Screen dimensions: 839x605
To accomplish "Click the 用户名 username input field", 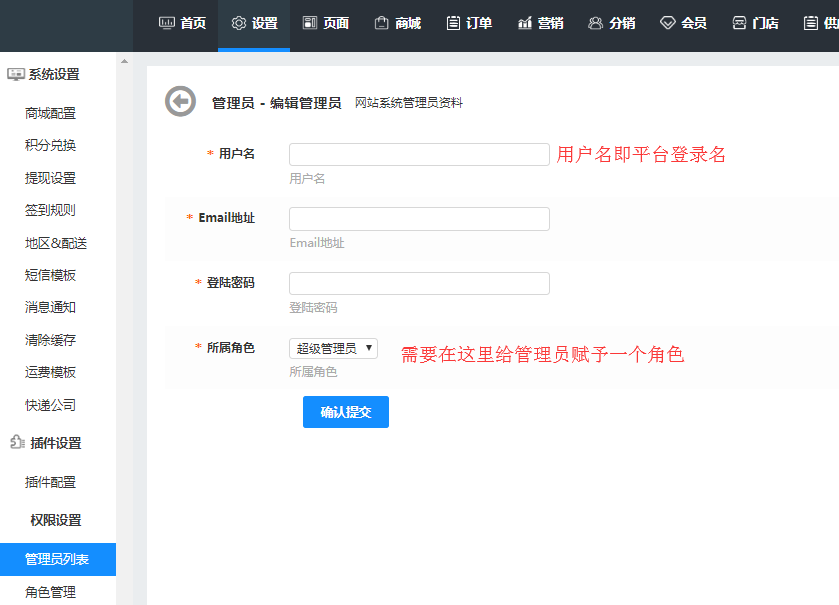I will [418, 154].
